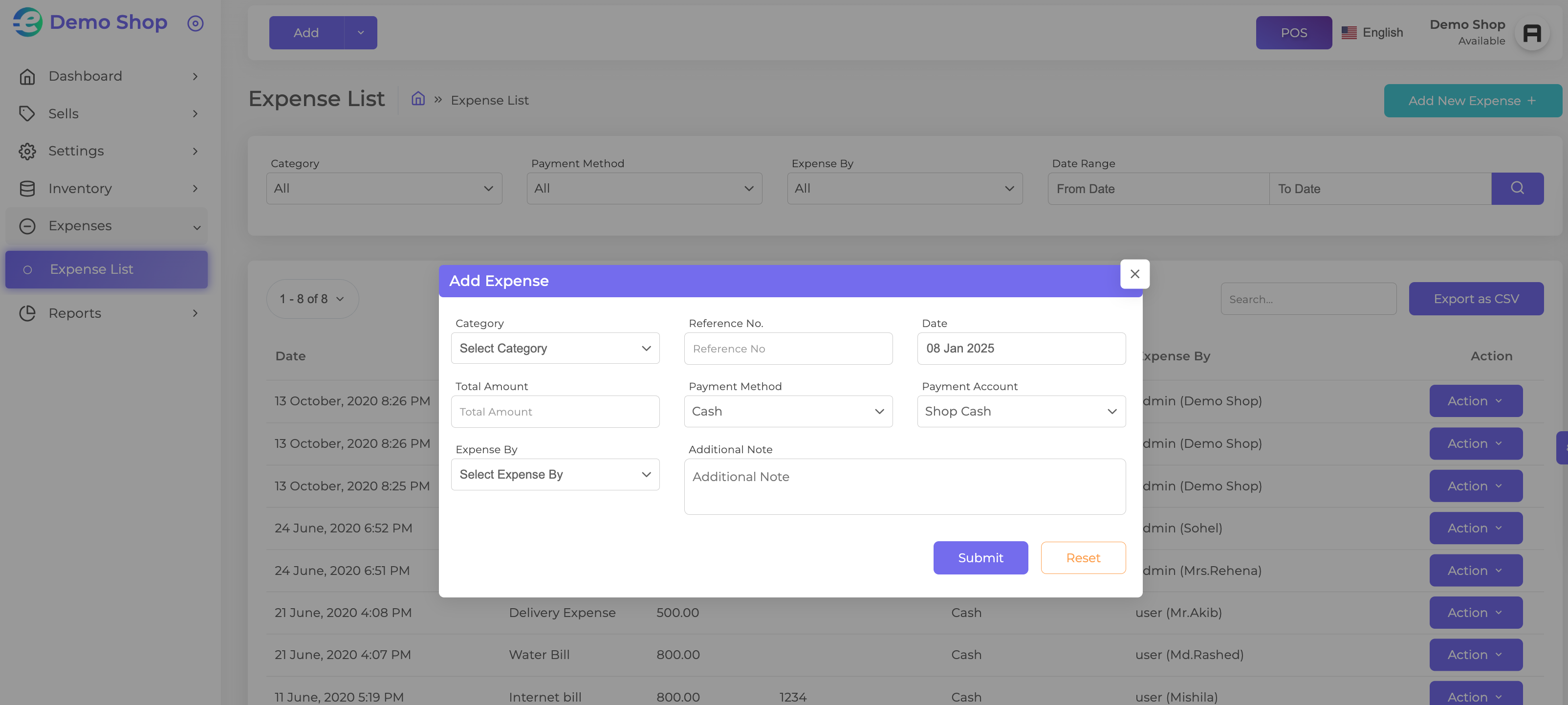
Task: Expand the Payment Method Cash dropdown
Action: 787,412
